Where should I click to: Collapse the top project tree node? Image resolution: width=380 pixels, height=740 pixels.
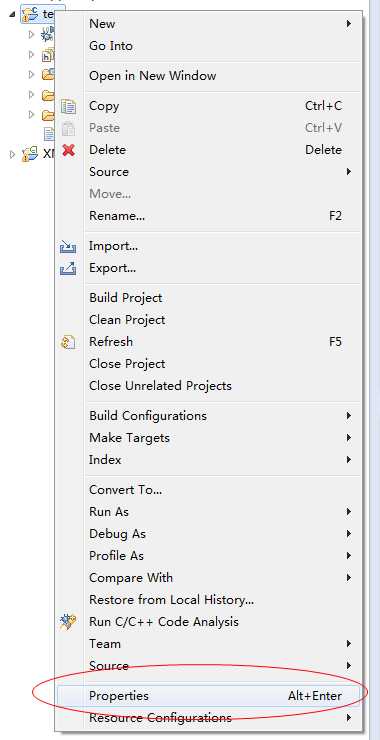(x=12, y=14)
